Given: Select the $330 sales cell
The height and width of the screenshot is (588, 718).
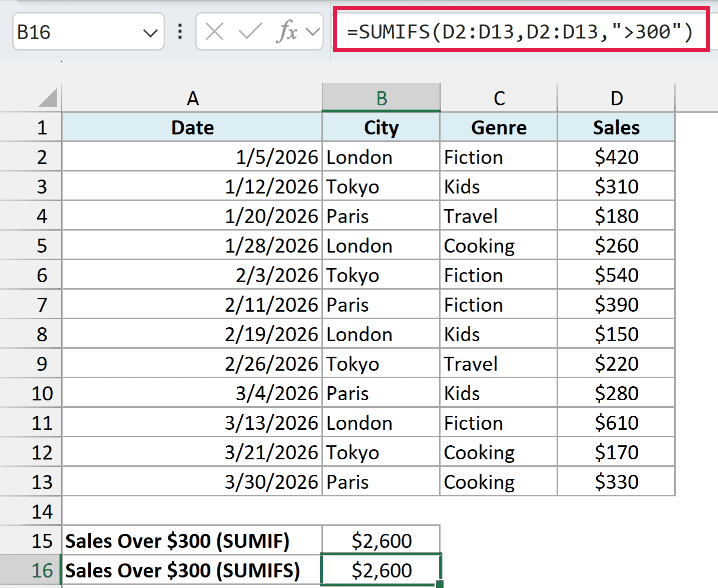Looking at the screenshot, I should (x=616, y=482).
